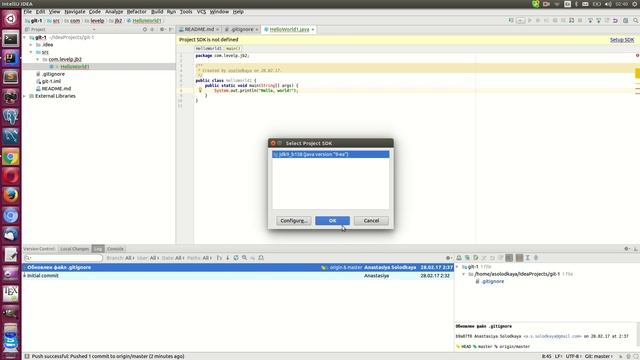Open Sublime Text from Ubuntu launcher
The height and width of the screenshot is (360, 640).
pos(11,77)
